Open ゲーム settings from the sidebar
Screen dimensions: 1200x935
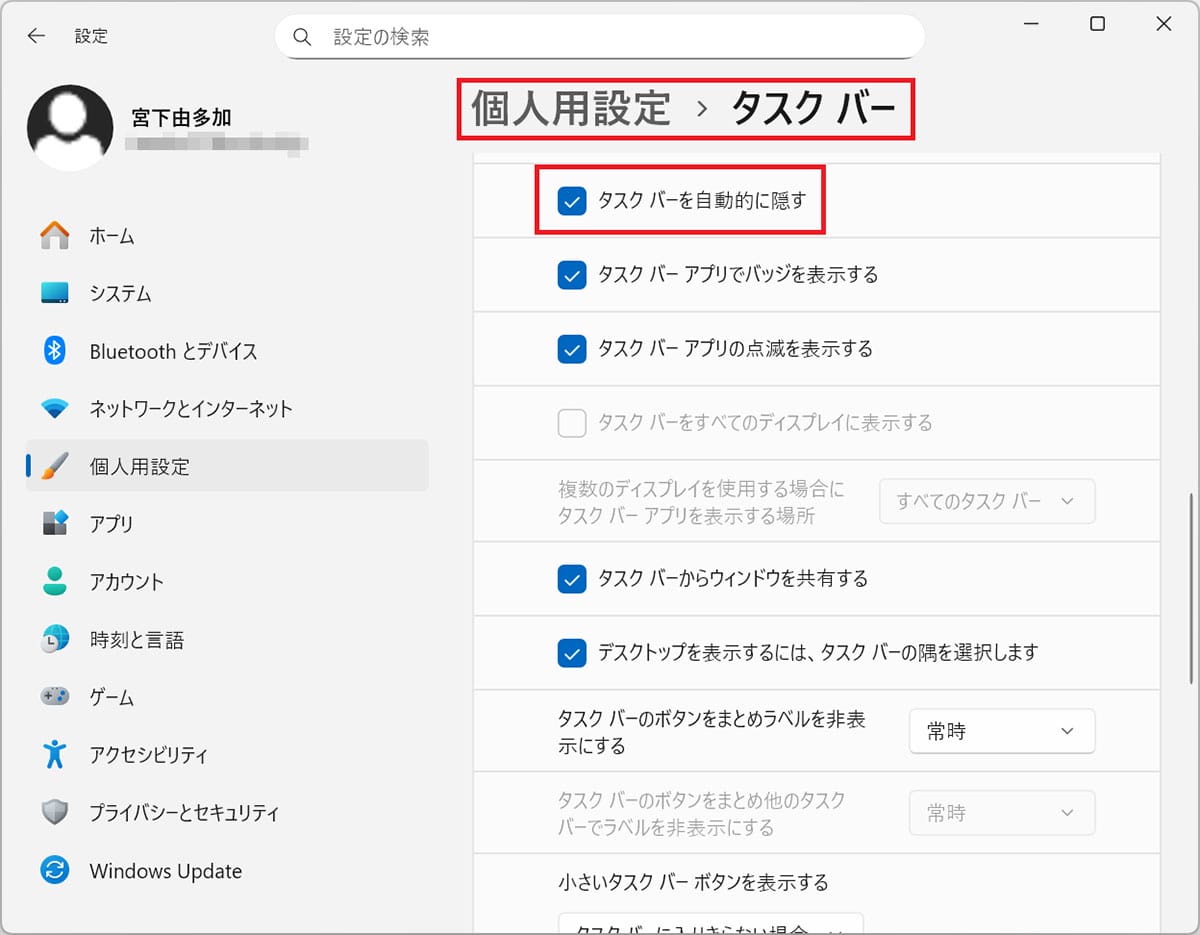105,697
